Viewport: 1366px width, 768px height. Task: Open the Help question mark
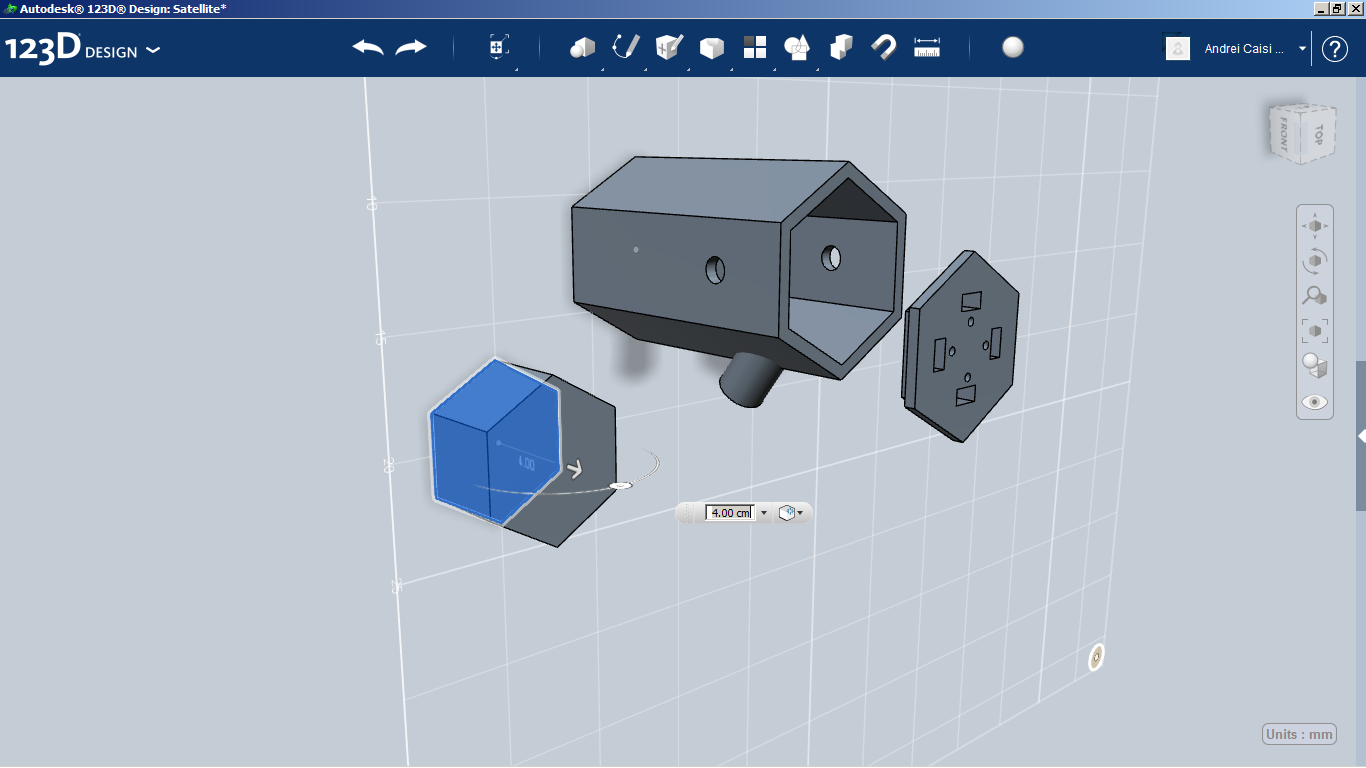[x=1335, y=48]
